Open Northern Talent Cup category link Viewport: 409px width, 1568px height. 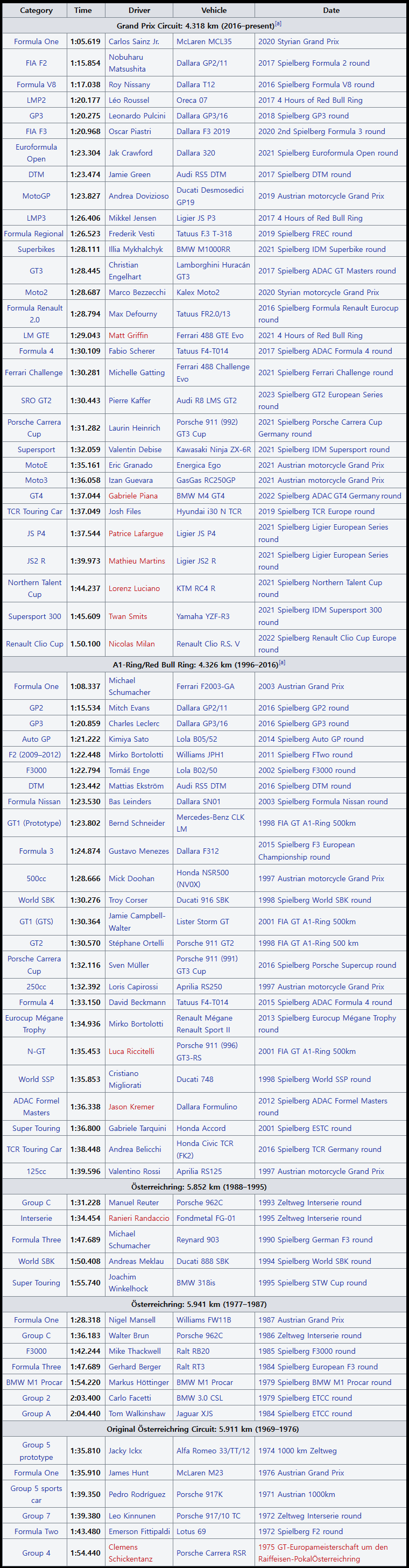34,589
